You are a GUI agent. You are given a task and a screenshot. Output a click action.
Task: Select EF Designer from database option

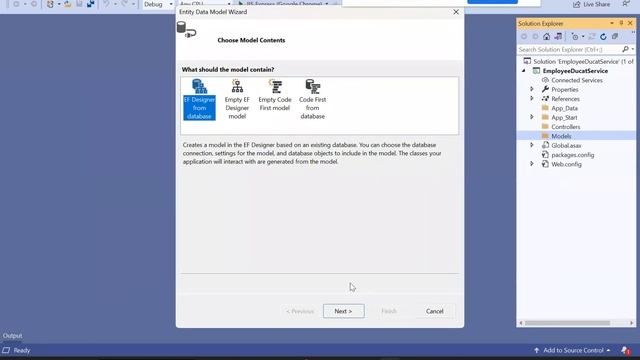pos(199,99)
